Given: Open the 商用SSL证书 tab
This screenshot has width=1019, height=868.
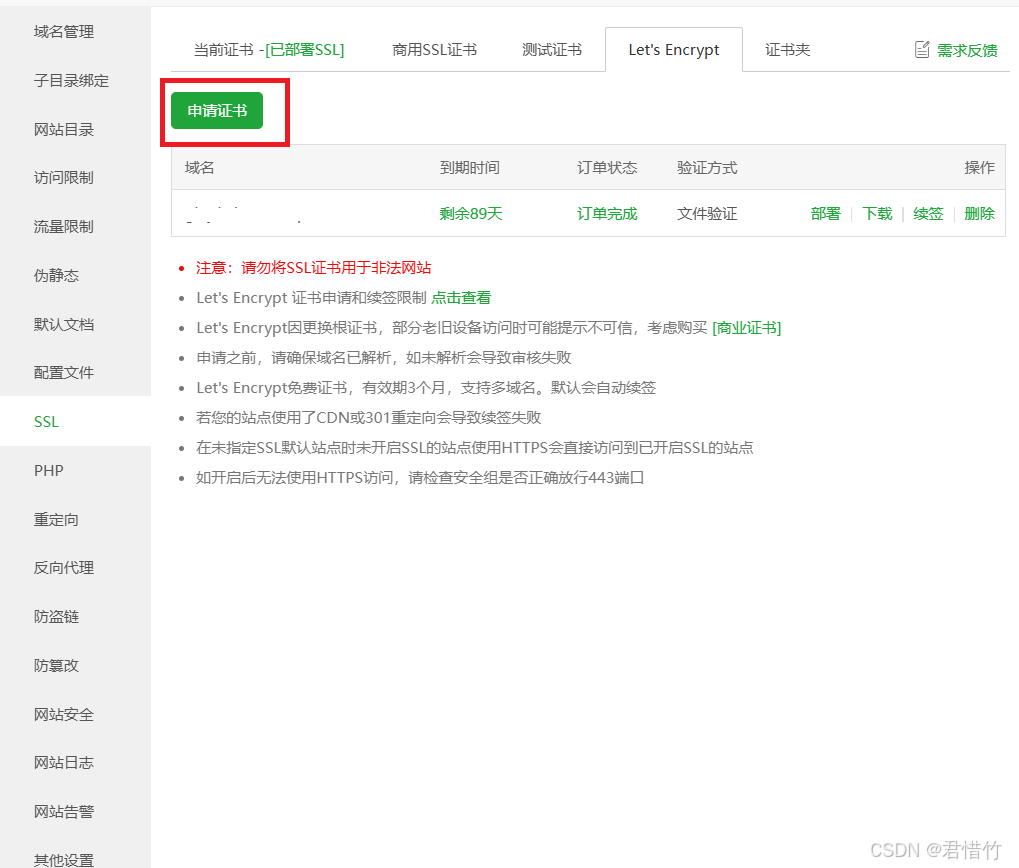Looking at the screenshot, I should click(x=435, y=49).
